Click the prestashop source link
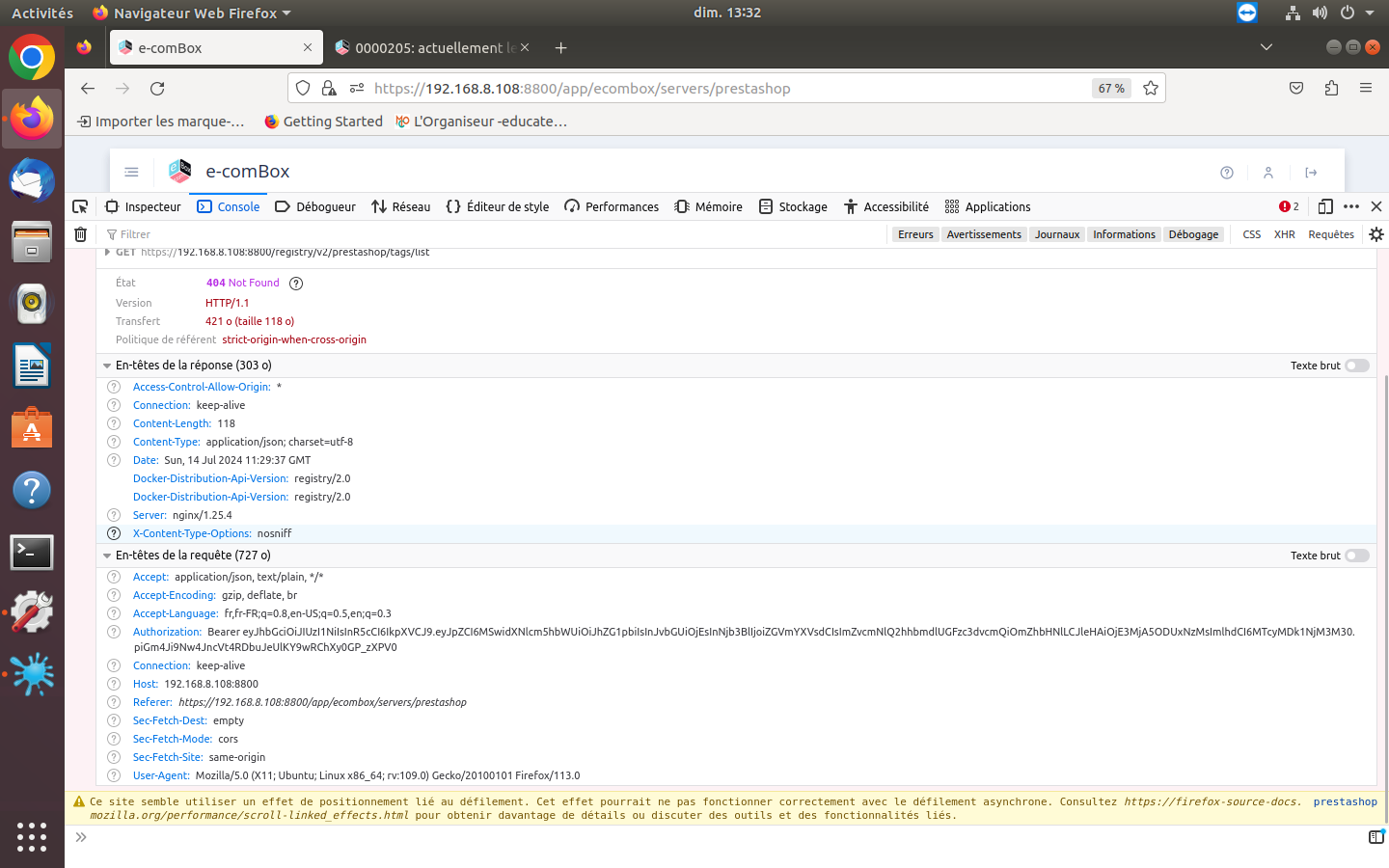Screen dimensions: 1389x868 tap(1345, 801)
